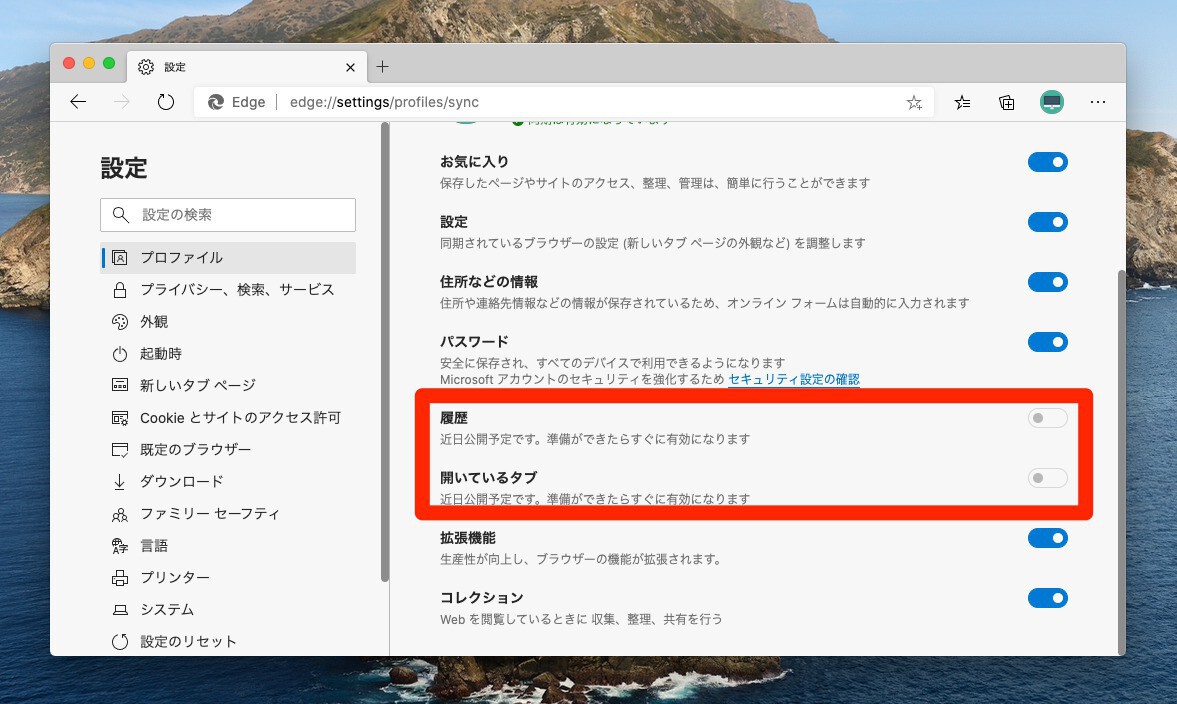Switch off the コレクション sync toggle
The image size is (1177, 704).
pyautogui.click(x=1047, y=598)
